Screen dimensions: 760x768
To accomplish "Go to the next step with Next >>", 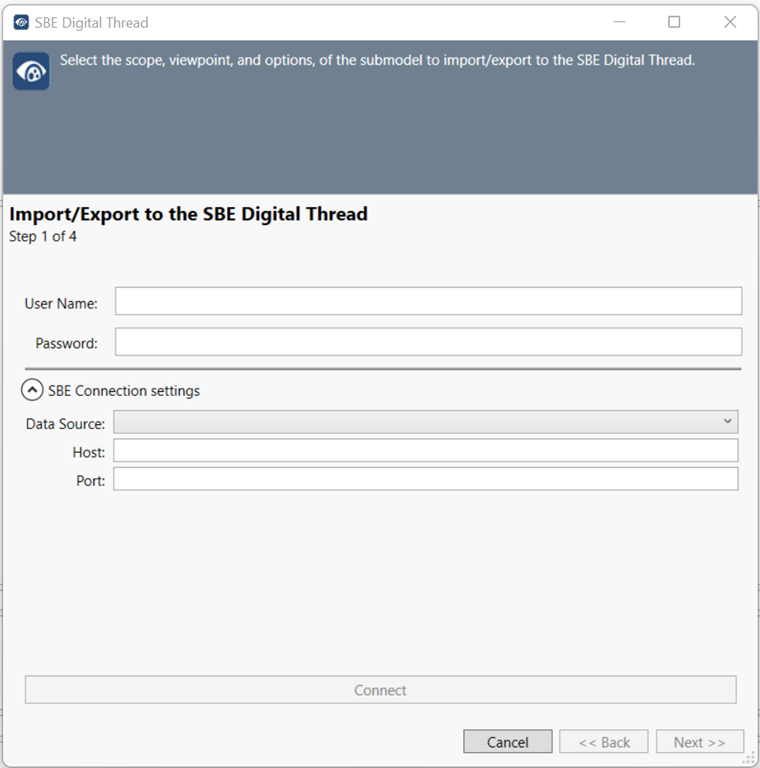I will [x=699, y=742].
